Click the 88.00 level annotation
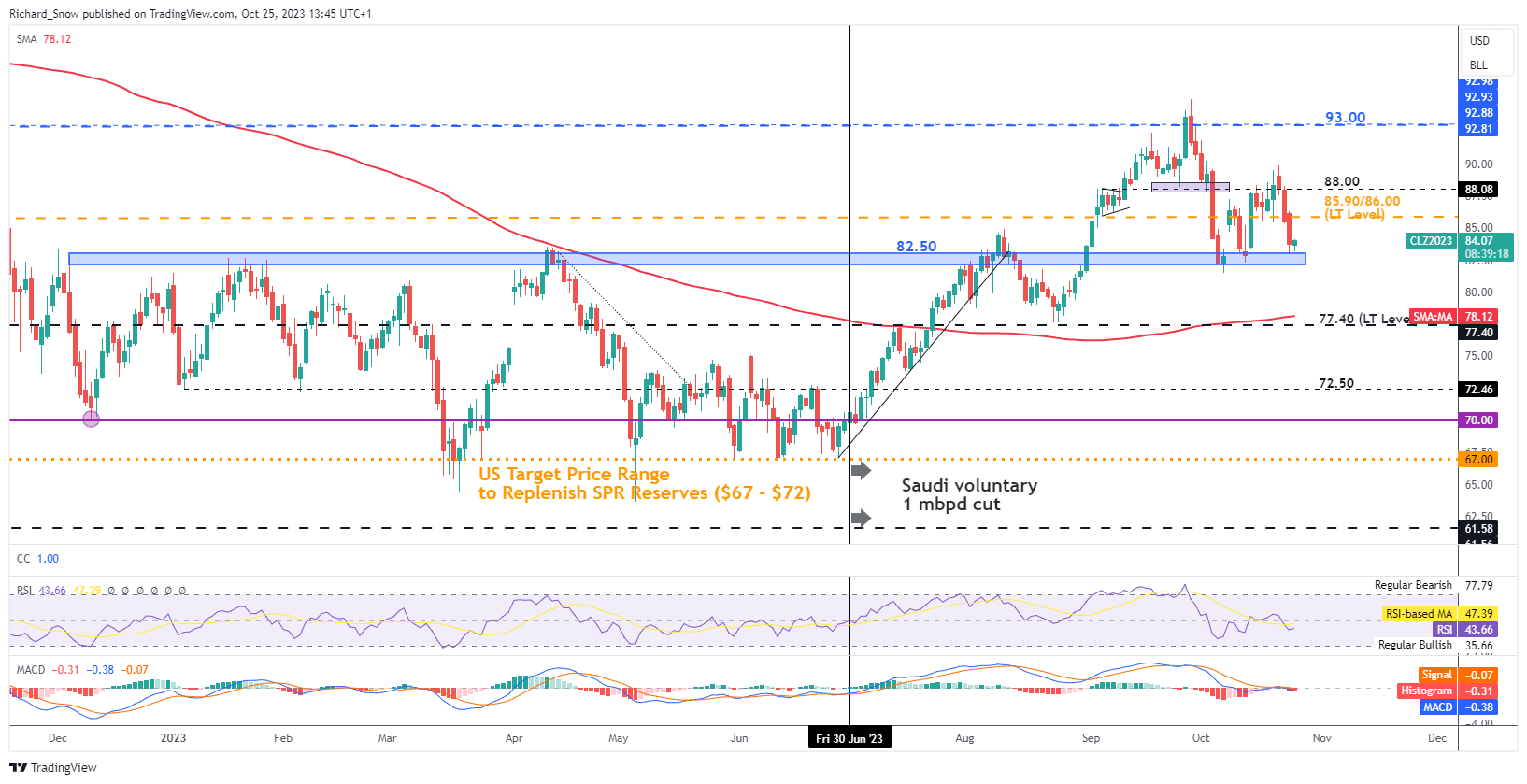This screenshot has width=1527, height=784. click(x=1342, y=182)
